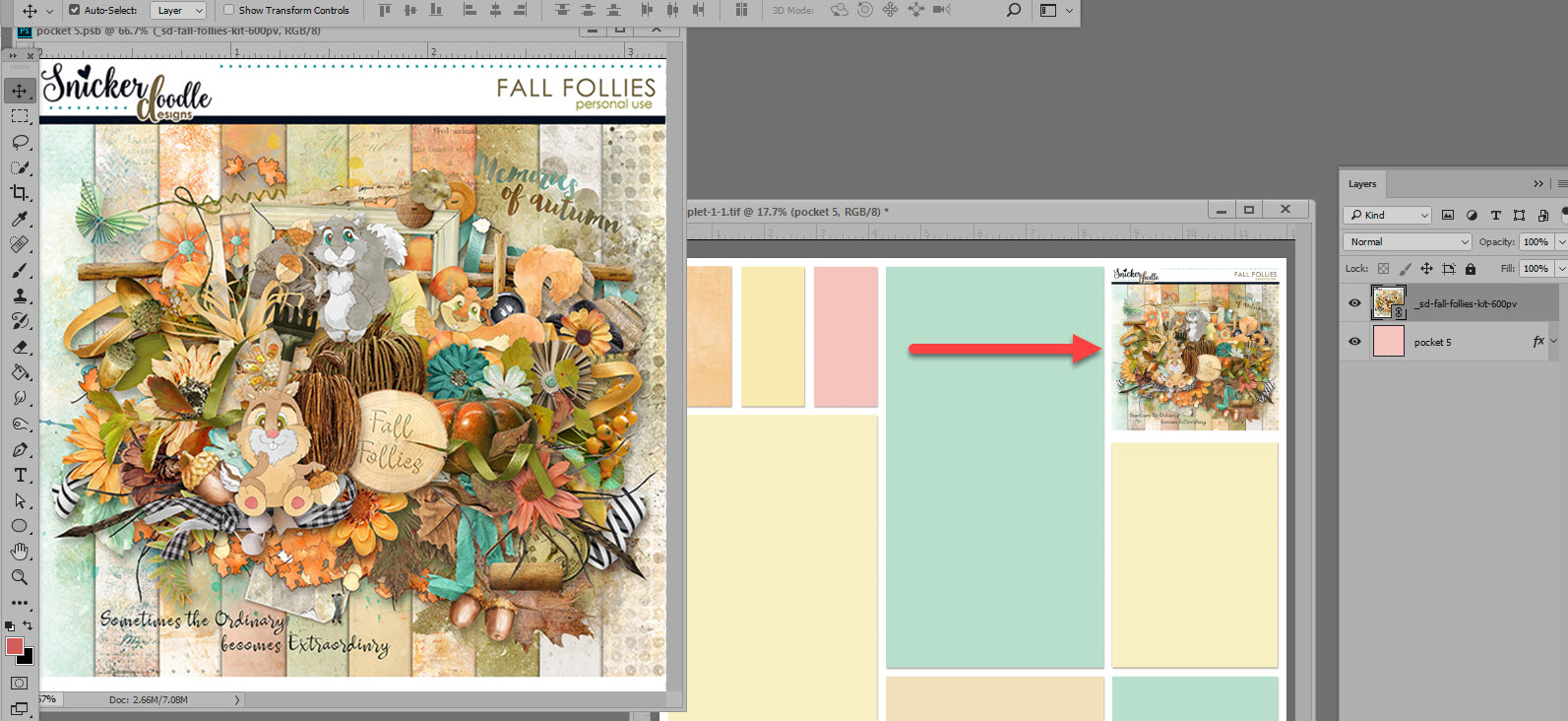Image resolution: width=1568 pixels, height=721 pixels.
Task: Select the Ellipse shape tool
Action: (x=20, y=526)
